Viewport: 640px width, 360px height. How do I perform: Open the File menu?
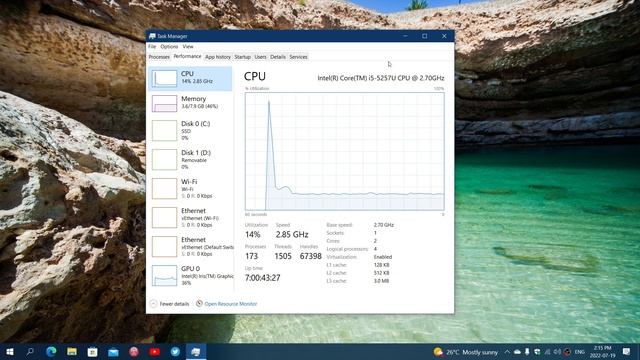(x=152, y=47)
